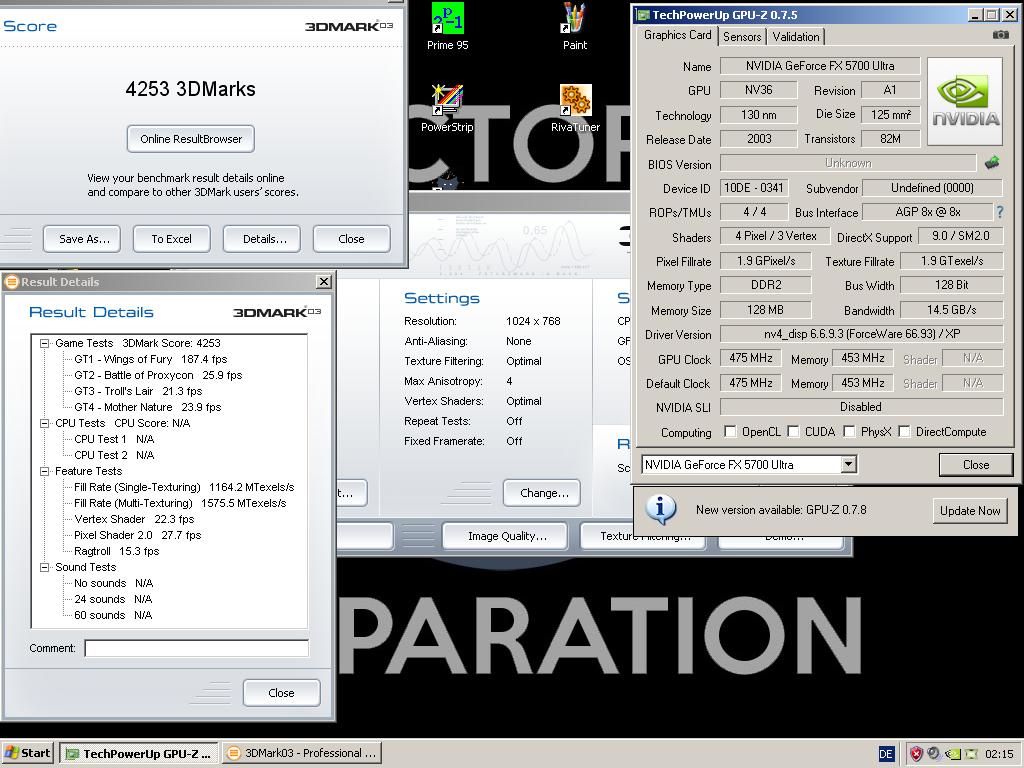Export results with To Excel button
Image resolution: width=1024 pixels, height=768 pixels.
[172, 238]
